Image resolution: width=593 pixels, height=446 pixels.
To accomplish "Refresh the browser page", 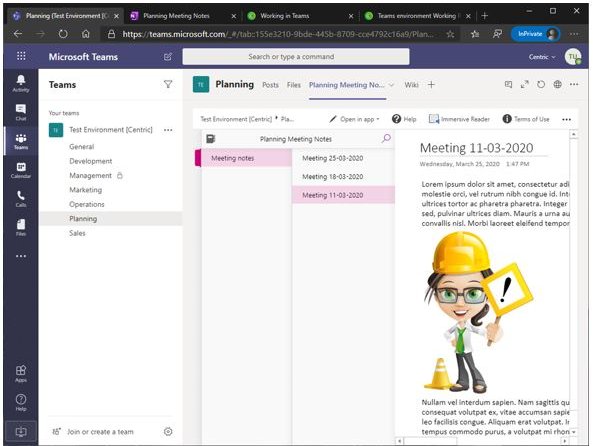I will [63, 34].
